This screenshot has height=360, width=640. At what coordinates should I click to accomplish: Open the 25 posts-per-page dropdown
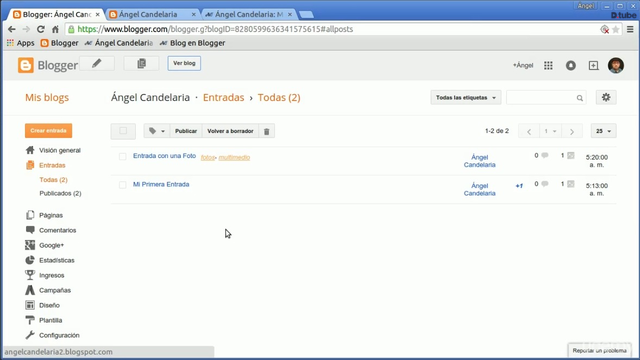point(603,131)
